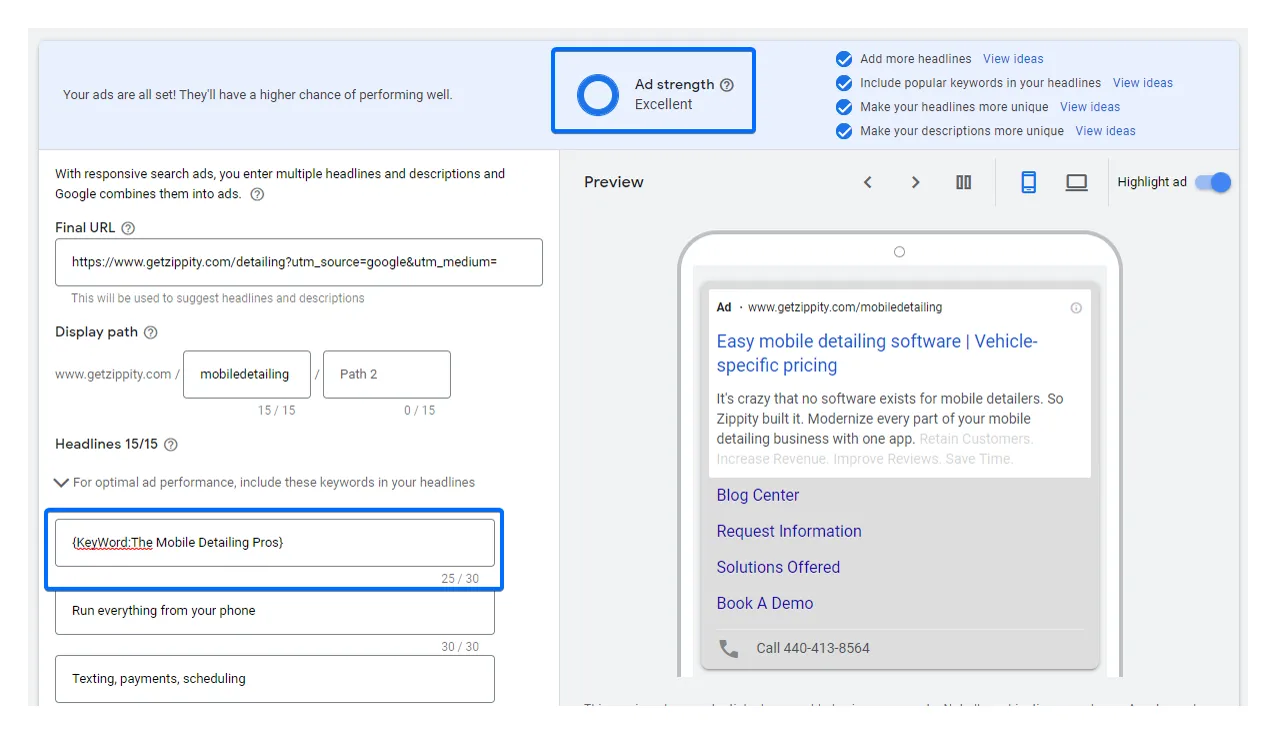Image resolution: width=1276 pixels, height=734 pixels.
Task: Click the side-by-side columns preview icon
Action: click(x=964, y=182)
